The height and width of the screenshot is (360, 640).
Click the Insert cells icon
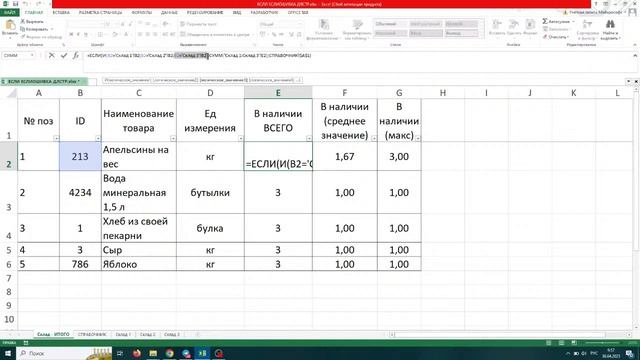point(497,24)
